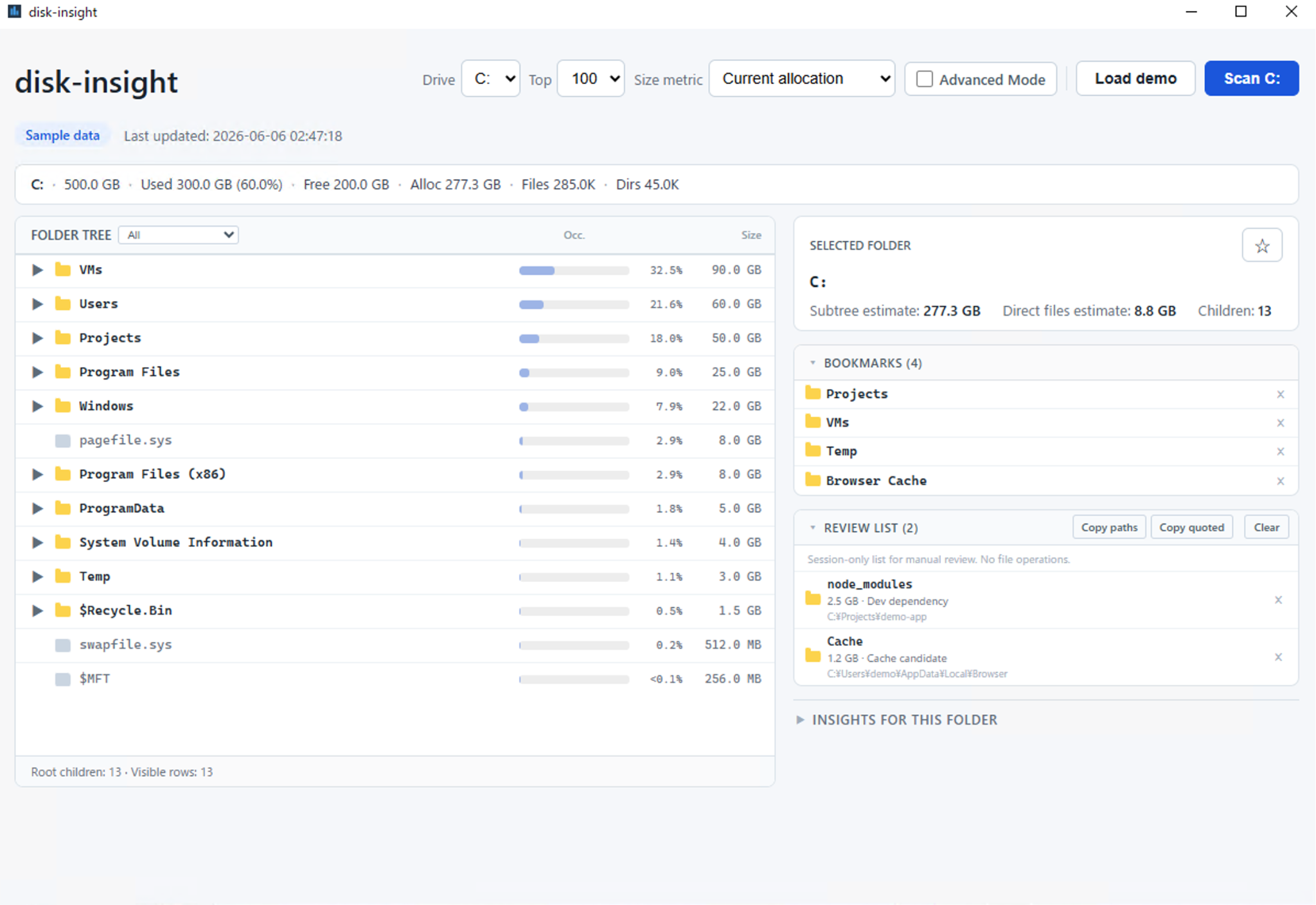Click the Users folder icon in the tree

coord(62,303)
